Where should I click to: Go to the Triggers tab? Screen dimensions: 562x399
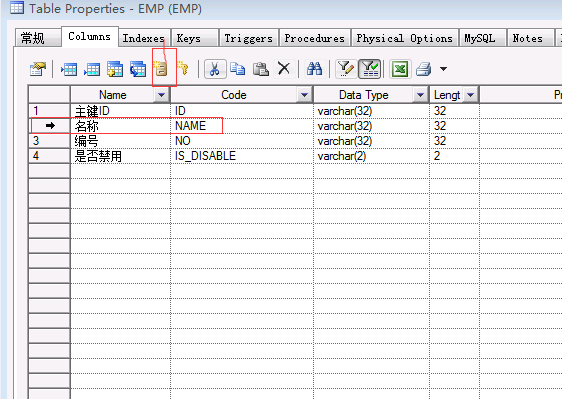tap(248, 38)
